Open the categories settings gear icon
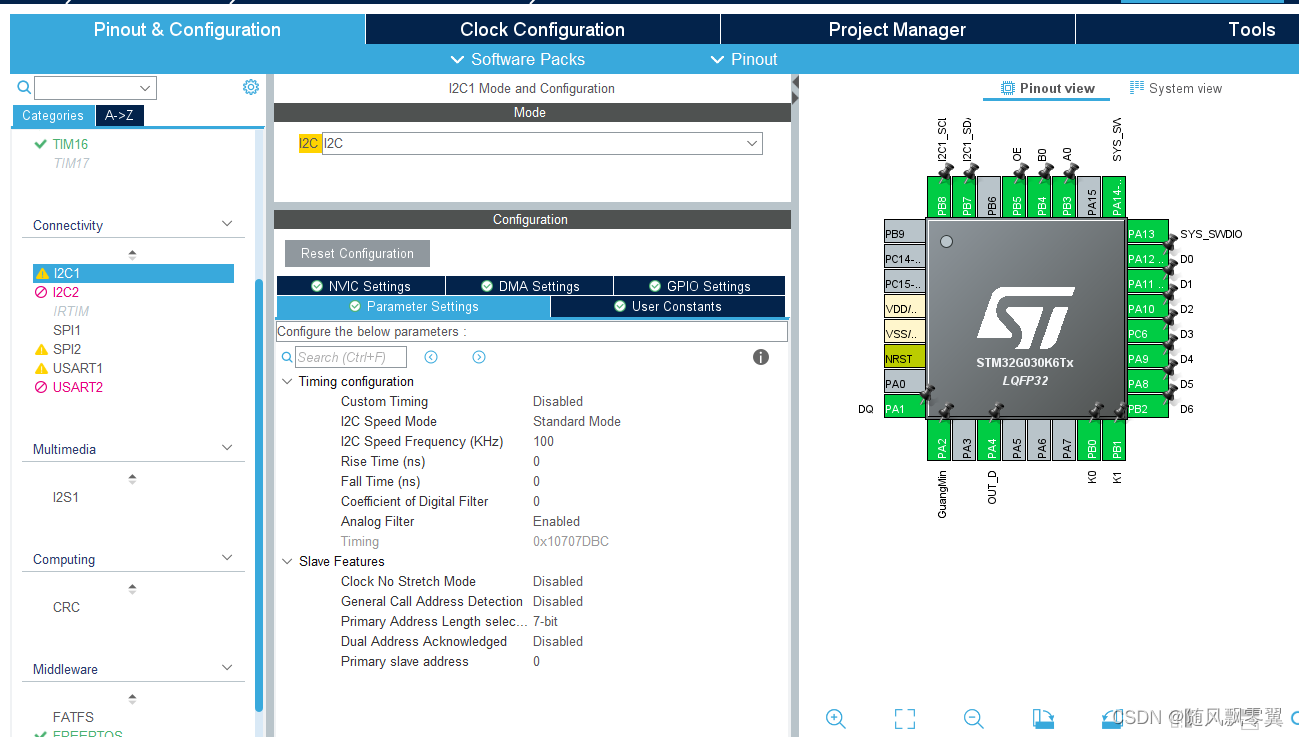The image size is (1299, 737). tap(251, 87)
